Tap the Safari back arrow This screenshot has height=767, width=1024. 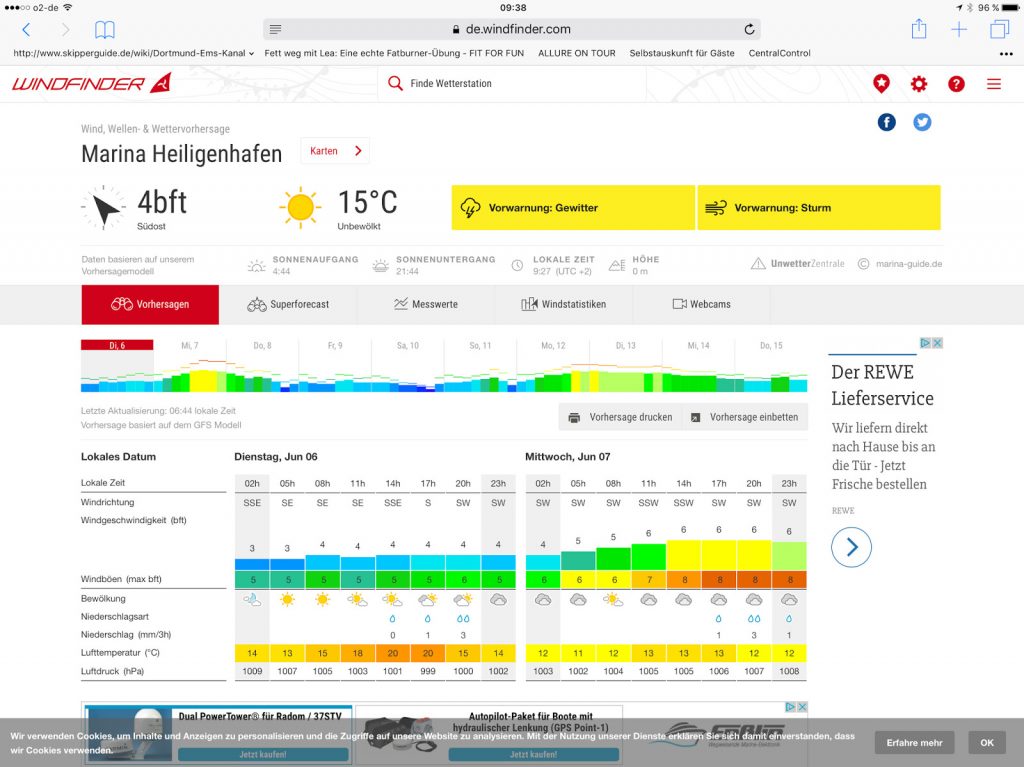click(x=26, y=30)
